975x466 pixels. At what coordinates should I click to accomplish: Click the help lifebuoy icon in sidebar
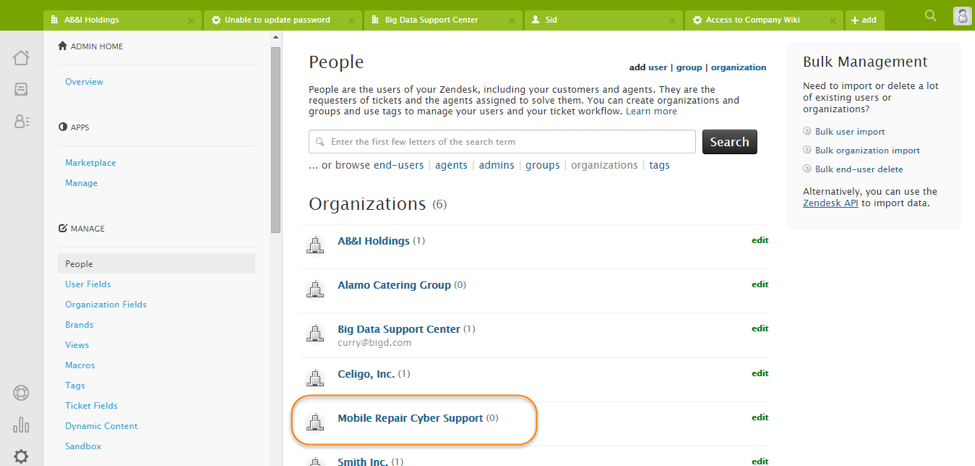(21, 393)
